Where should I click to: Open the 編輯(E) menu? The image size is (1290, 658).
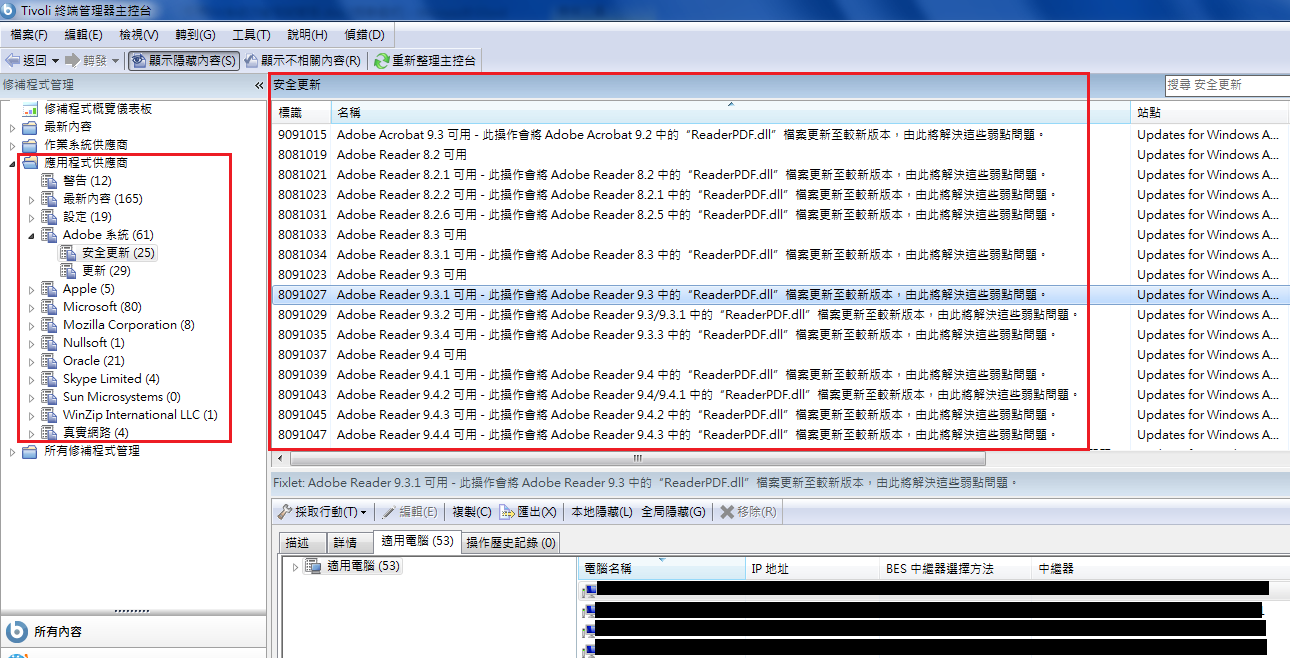tap(83, 35)
